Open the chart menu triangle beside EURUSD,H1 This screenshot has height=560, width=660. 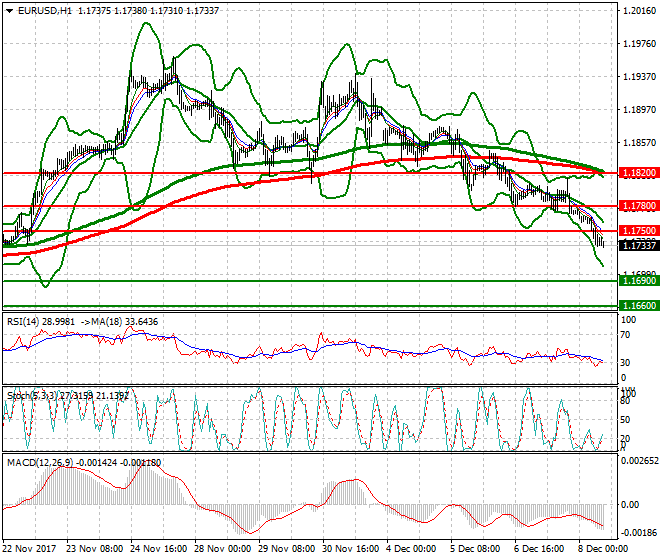tap(10, 11)
